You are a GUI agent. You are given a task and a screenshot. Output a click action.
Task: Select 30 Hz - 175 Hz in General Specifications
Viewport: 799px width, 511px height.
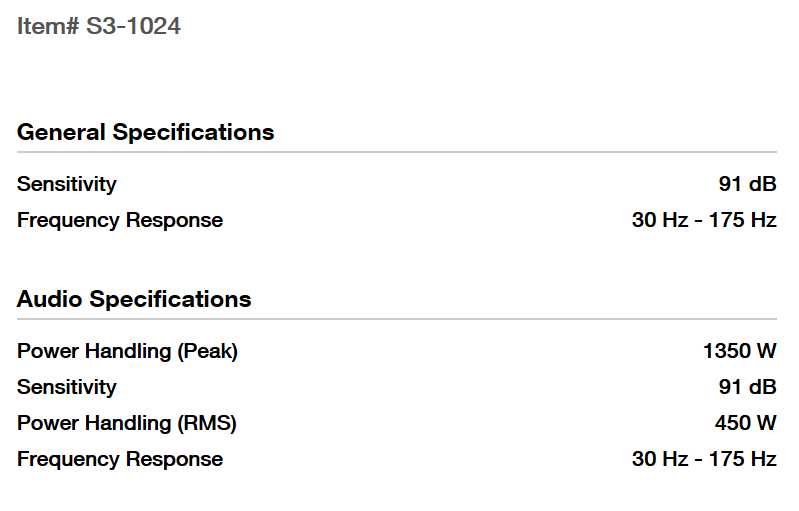[704, 220]
